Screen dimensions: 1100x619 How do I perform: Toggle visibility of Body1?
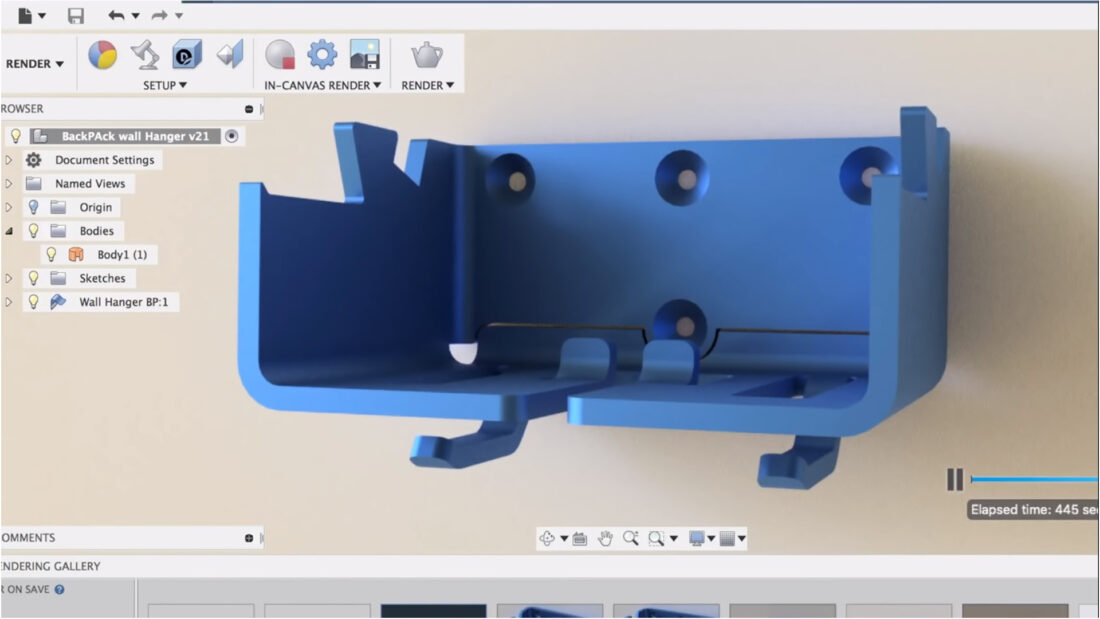point(51,254)
